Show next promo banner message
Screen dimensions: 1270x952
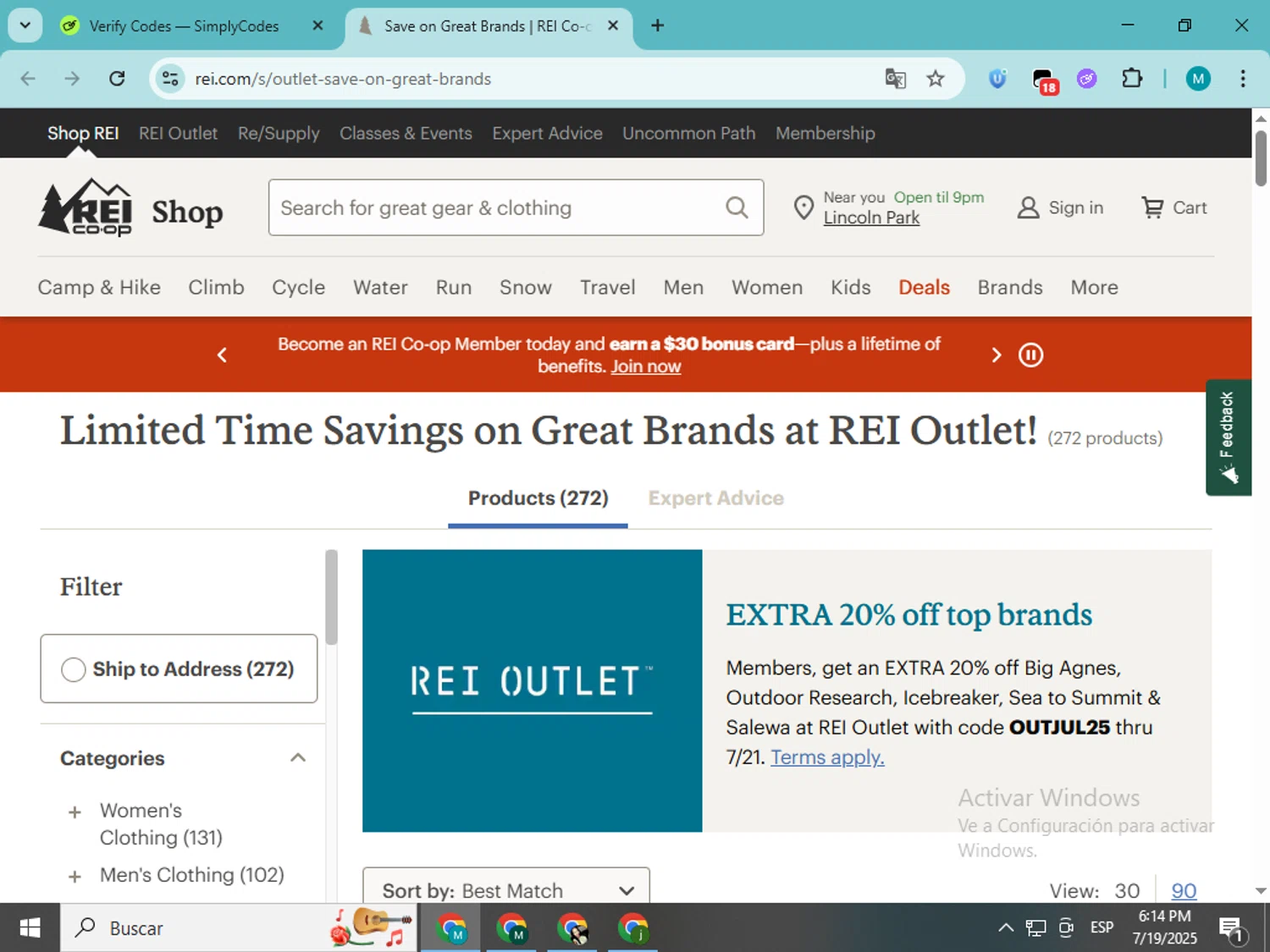tap(996, 355)
